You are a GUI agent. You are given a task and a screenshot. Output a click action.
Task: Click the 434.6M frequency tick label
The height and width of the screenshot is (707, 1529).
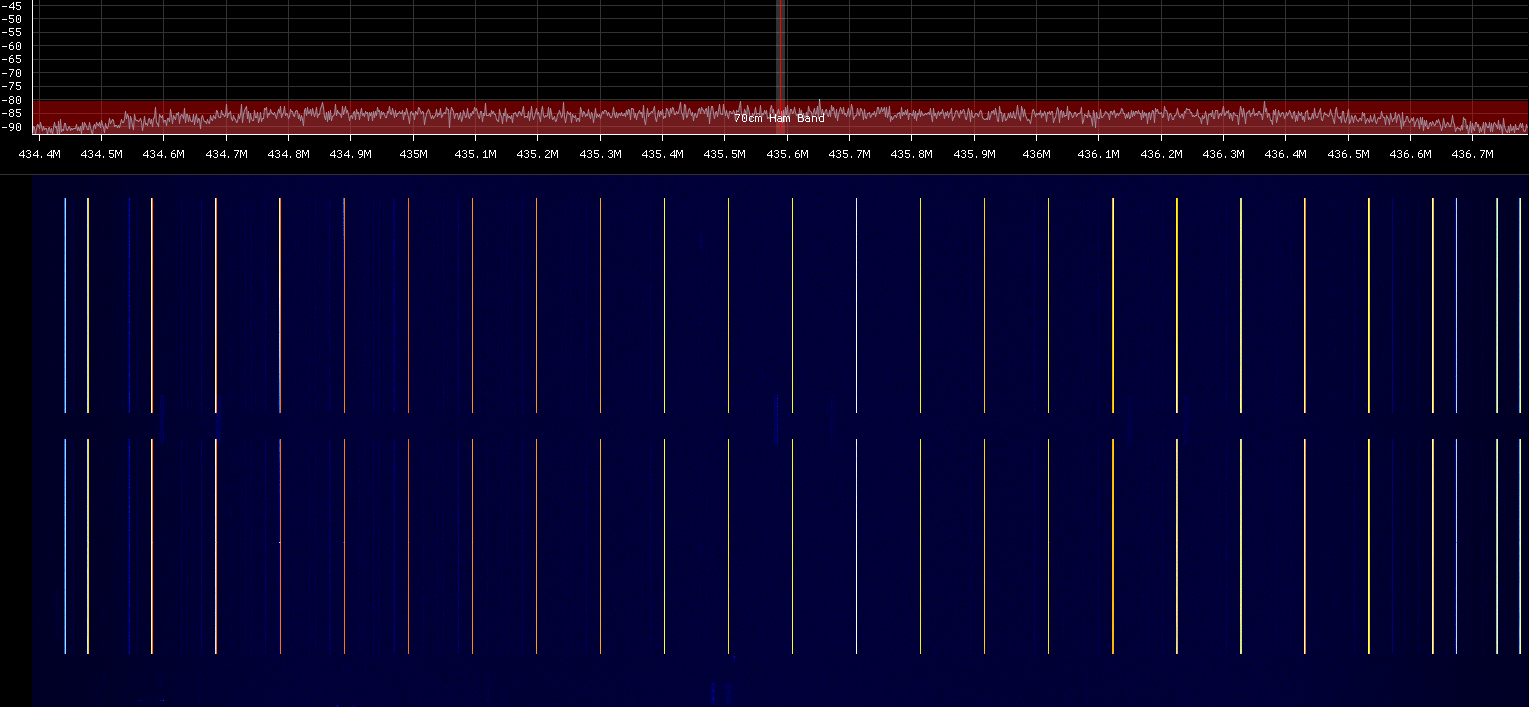pos(164,155)
